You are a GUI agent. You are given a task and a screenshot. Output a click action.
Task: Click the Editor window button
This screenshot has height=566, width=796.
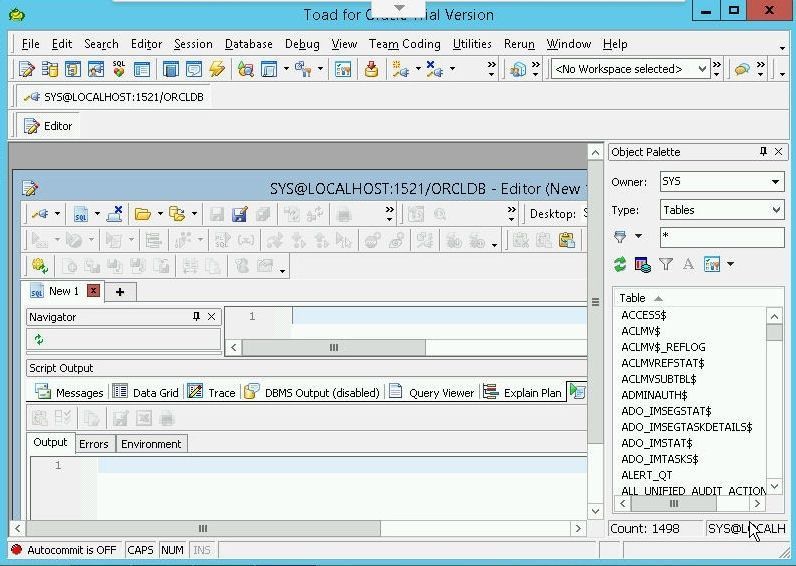pyautogui.click(x=49, y=126)
